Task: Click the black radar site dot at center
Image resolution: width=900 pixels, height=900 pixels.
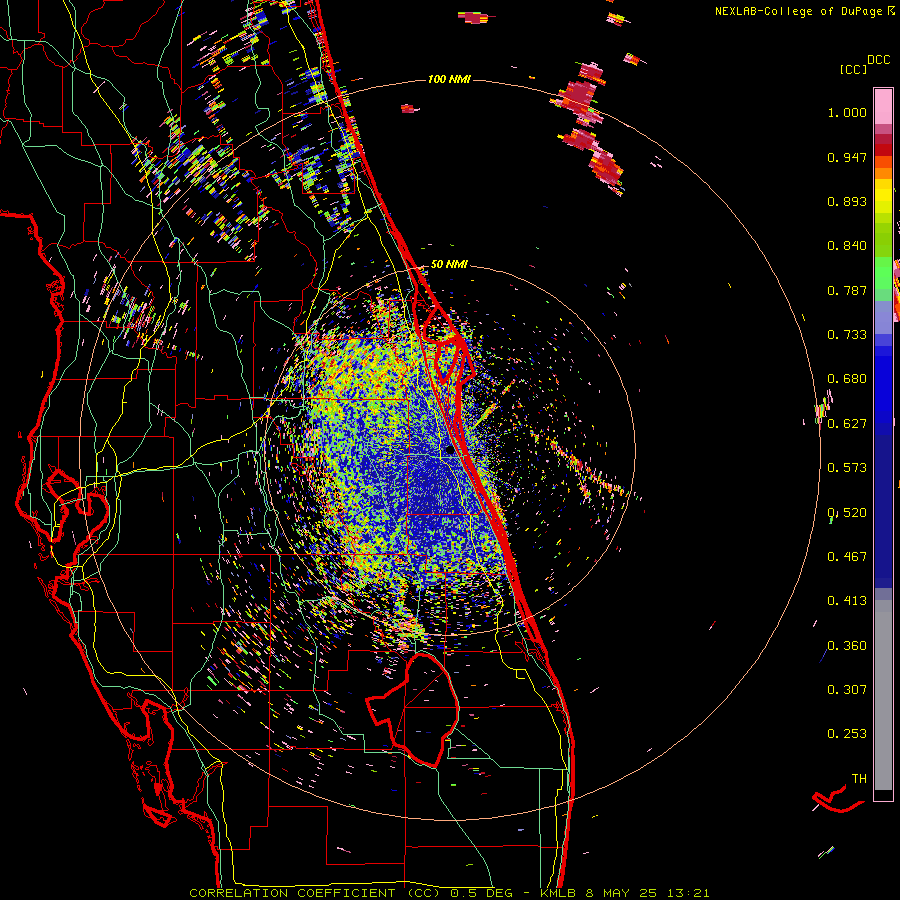Action: [449, 451]
